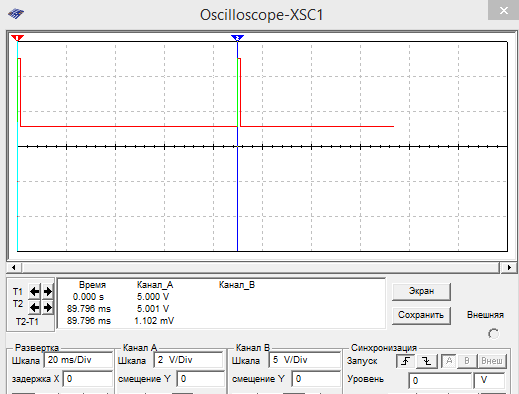Viewport: 519px width, 394px height.
Task: Click T1 Channel A reading 5.000 V
Action: pyautogui.click(x=153, y=297)
